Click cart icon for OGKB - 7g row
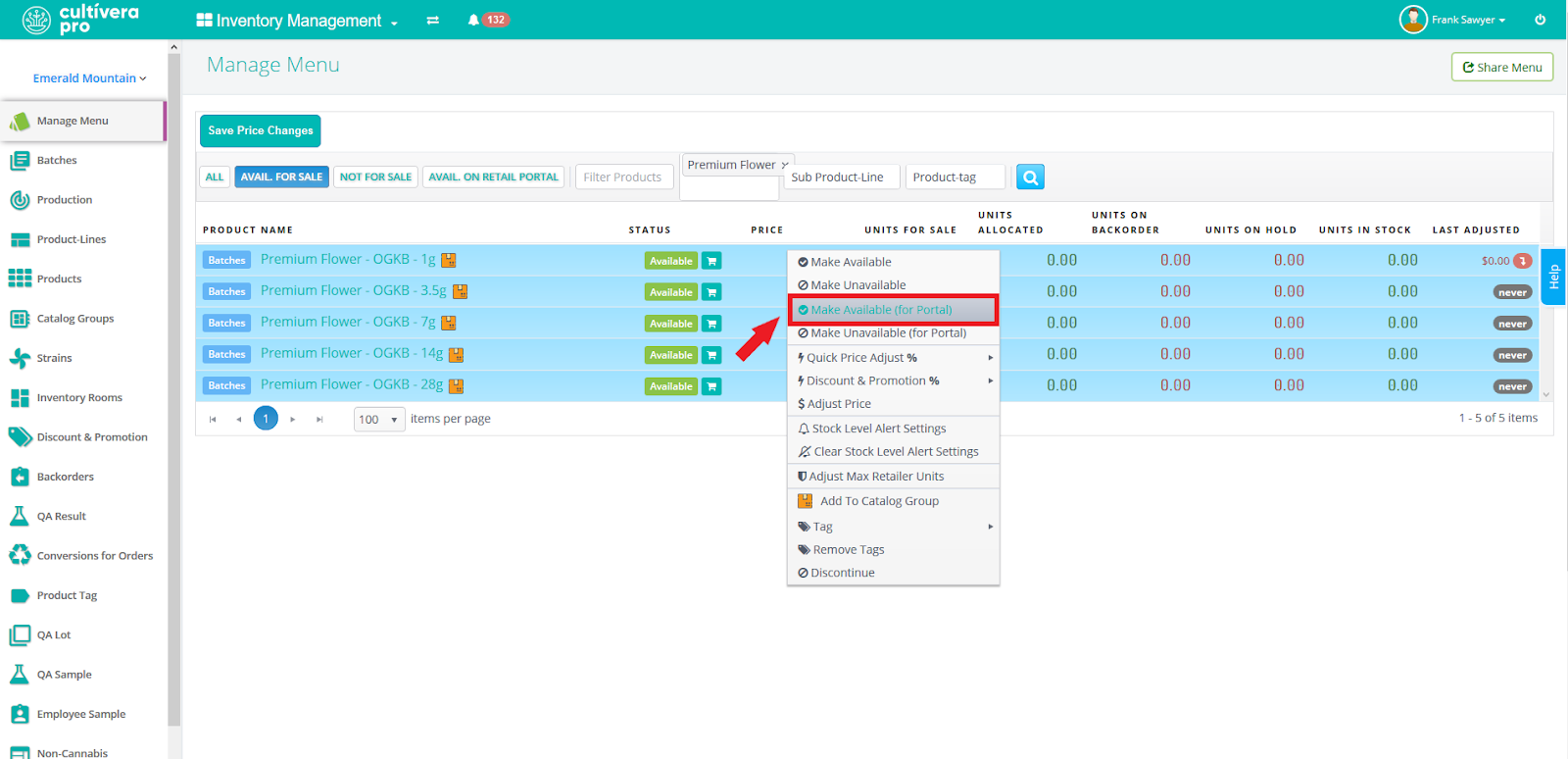The image size is (1568, 759). [x=711, y=324]
